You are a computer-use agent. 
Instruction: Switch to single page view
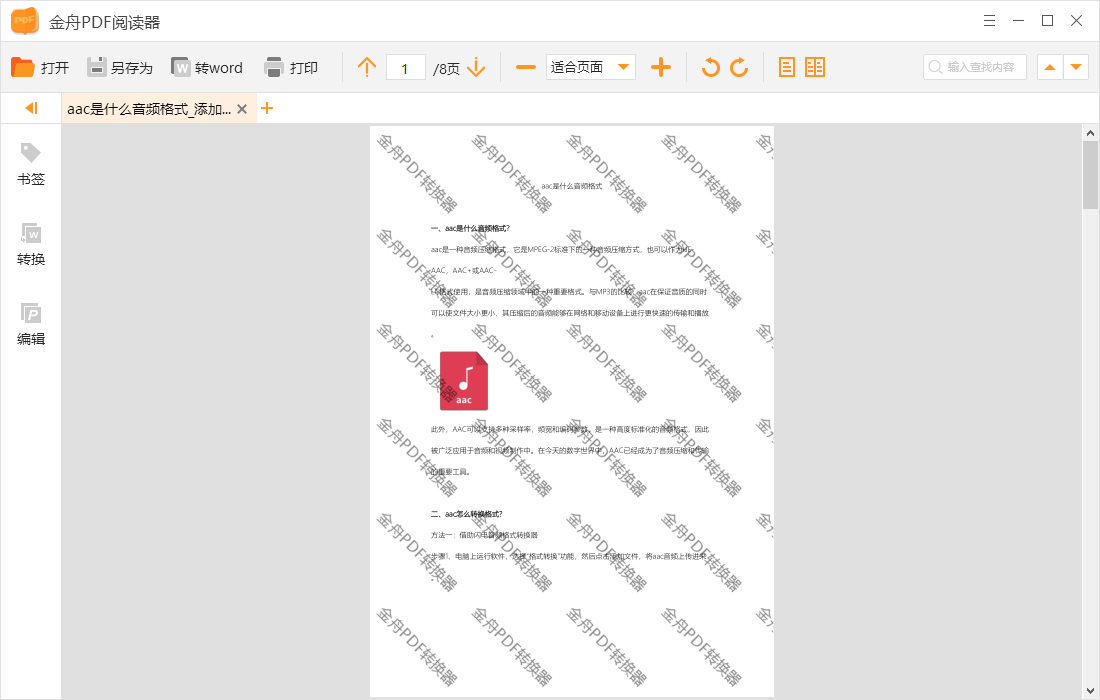787,67
